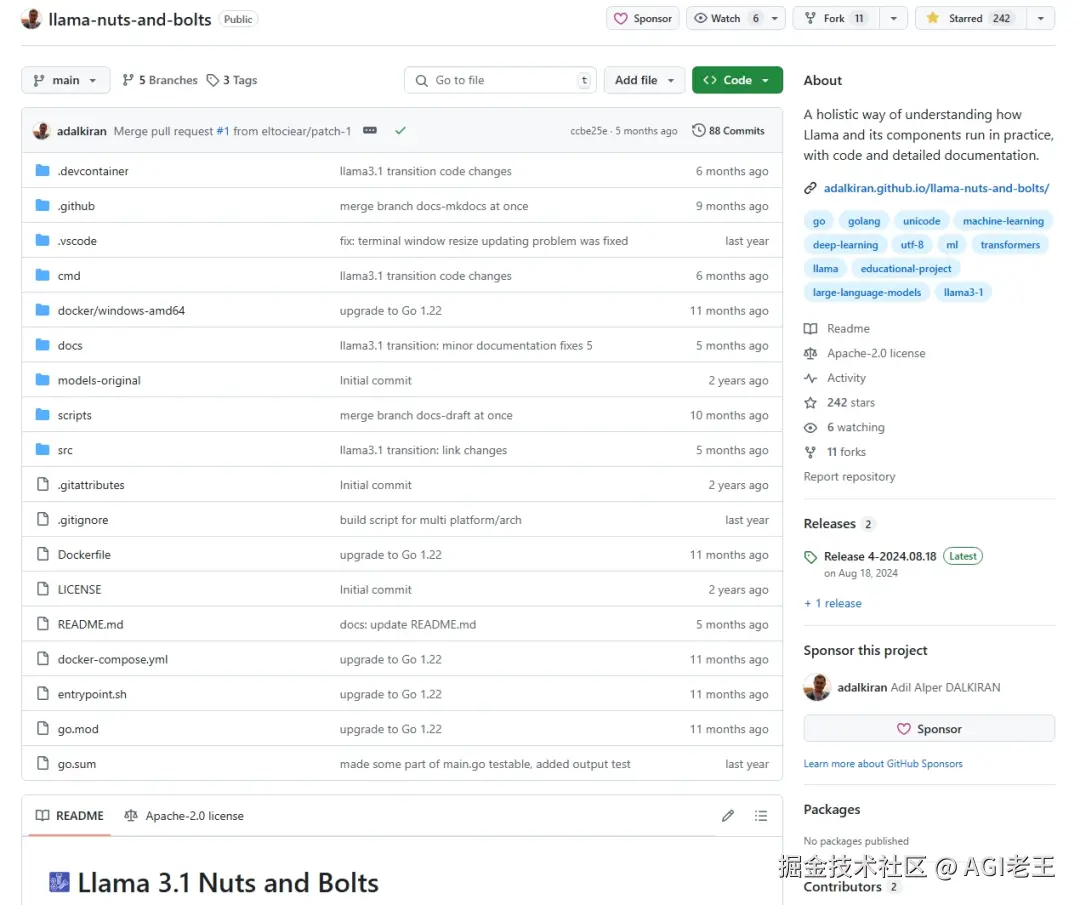Open the star lists dropdown arrow
This screenshot has height=905, width=1080.
(x=1041, y=19)
